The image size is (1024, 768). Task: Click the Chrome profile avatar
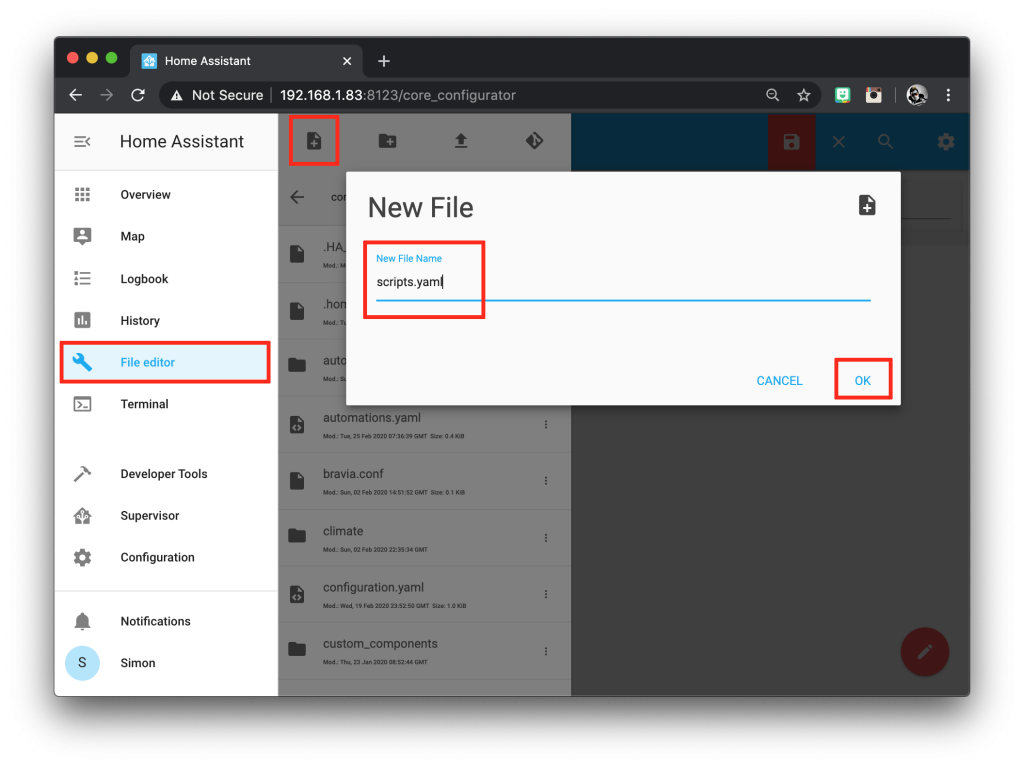click(917, 95)
